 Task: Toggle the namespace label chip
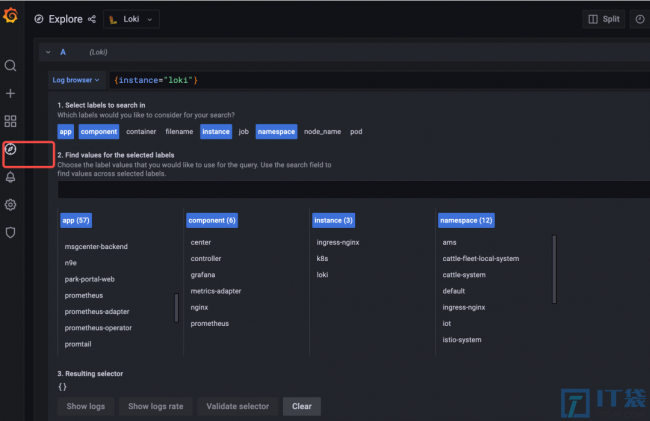[276, 132]
